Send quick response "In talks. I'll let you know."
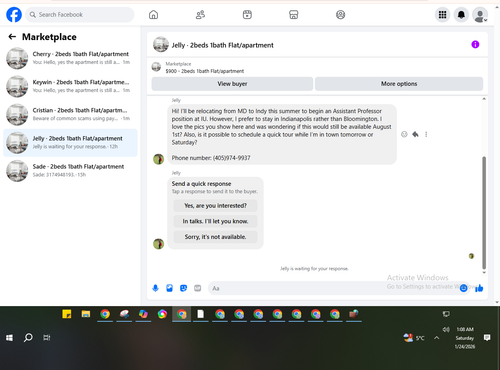This screenshot has height=370, width=500. (215, 221)
